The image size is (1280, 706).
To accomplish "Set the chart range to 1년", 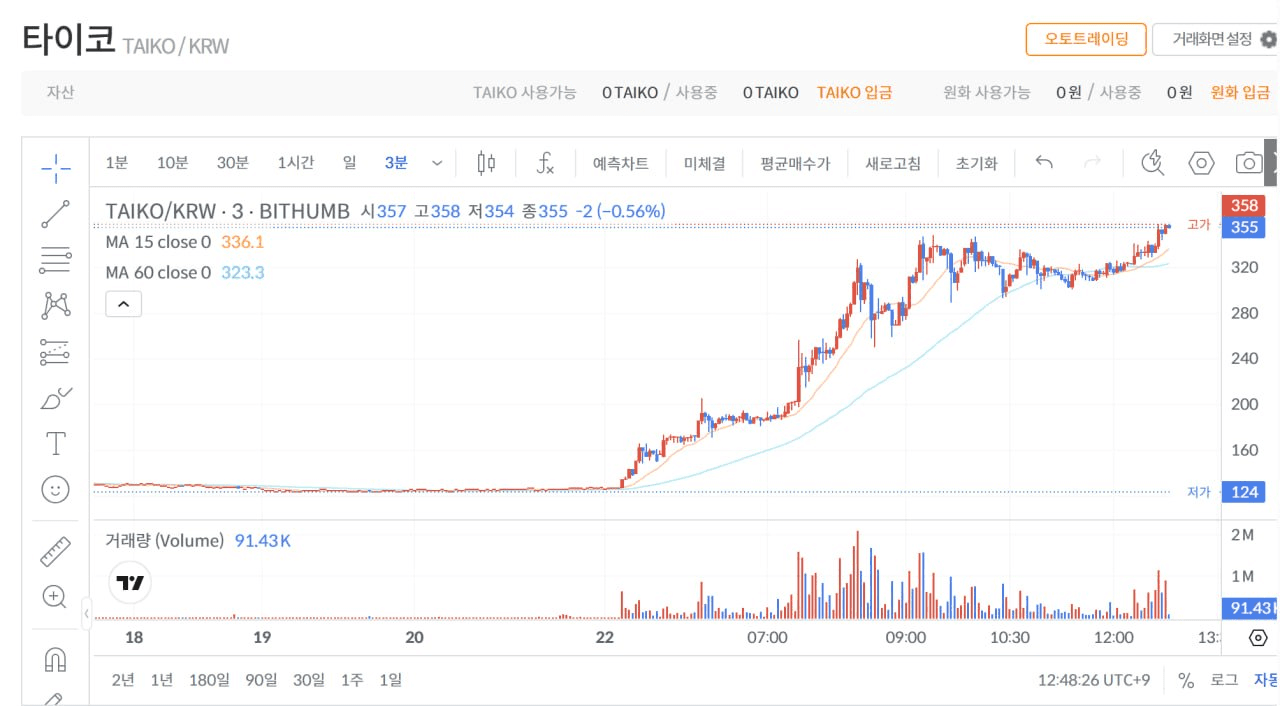I will (x=162, y=680).
